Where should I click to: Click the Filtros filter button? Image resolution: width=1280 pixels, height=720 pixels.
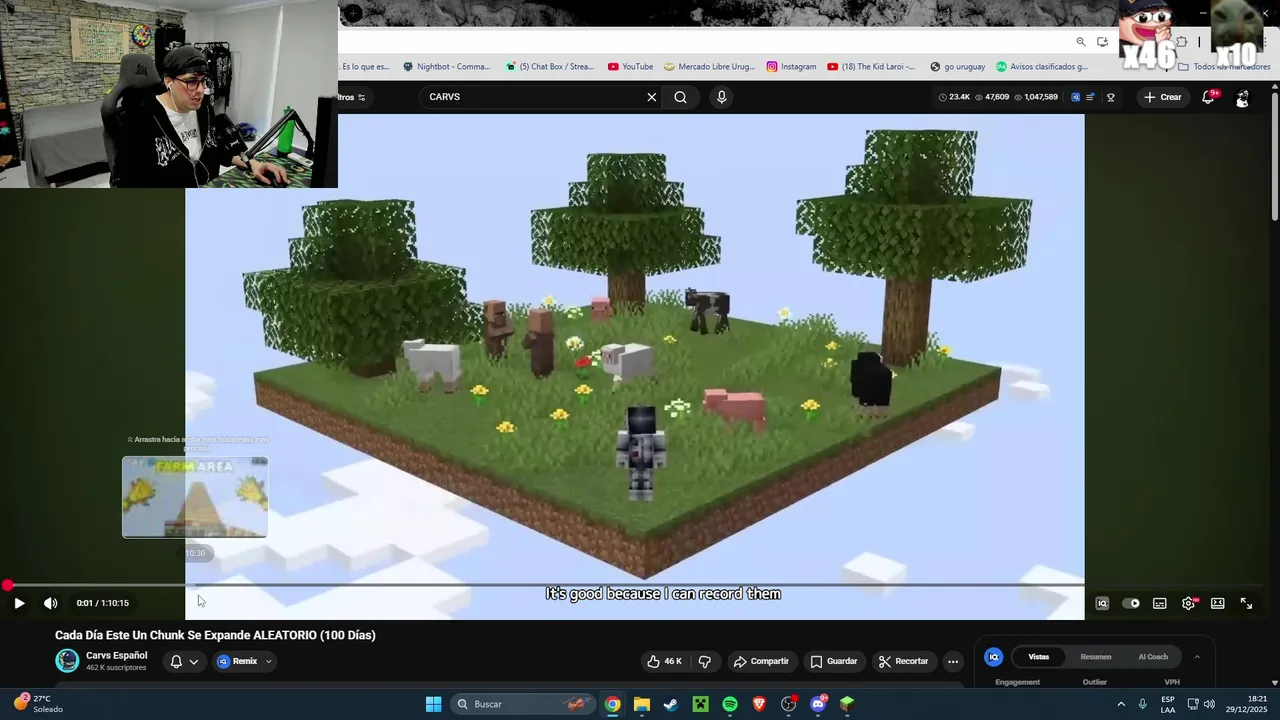(351, 97)
